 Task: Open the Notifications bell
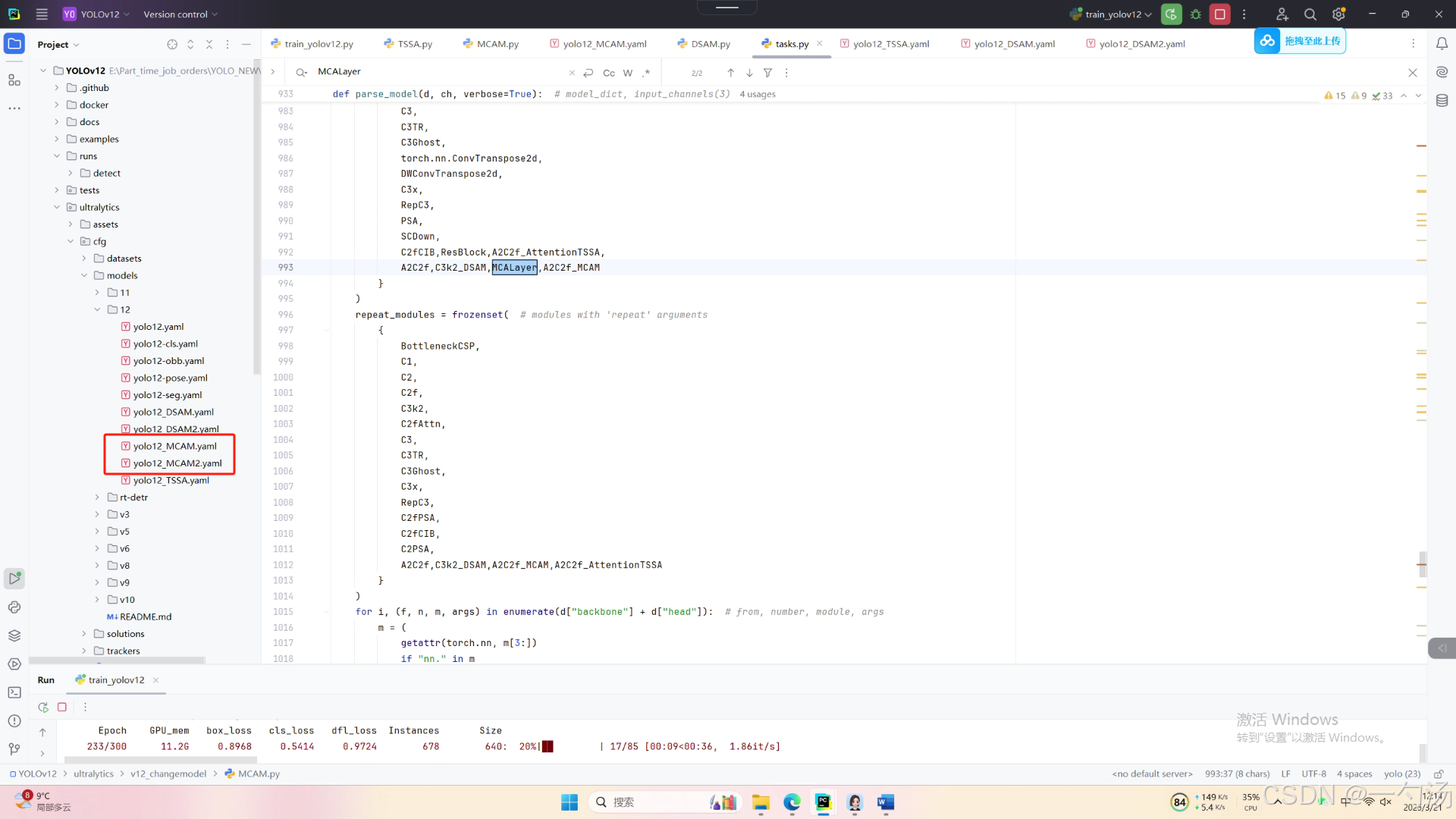[x=1442, y=44]
